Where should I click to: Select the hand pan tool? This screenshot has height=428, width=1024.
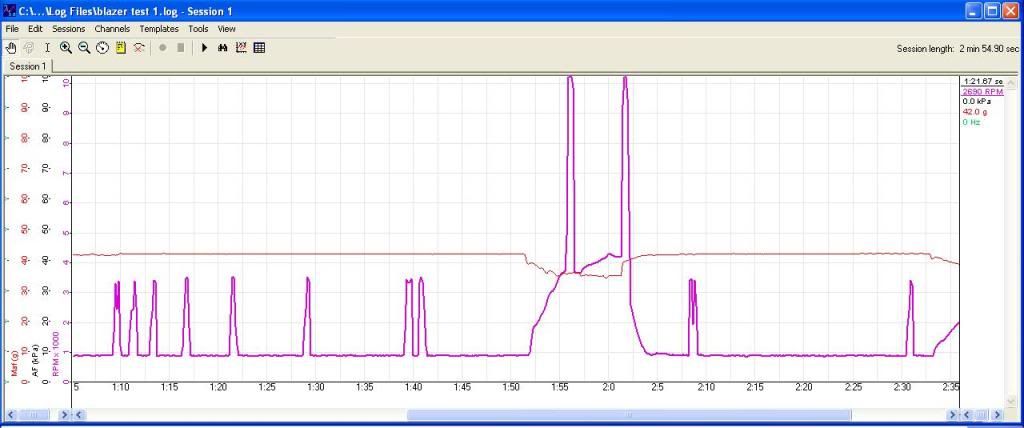(11, 47)
